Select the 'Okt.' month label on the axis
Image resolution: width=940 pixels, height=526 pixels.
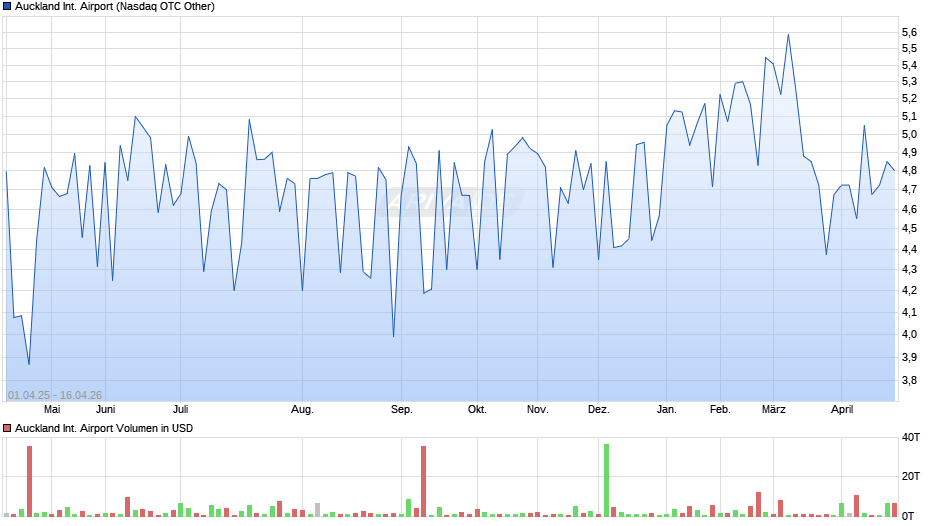tap(477, 410)
